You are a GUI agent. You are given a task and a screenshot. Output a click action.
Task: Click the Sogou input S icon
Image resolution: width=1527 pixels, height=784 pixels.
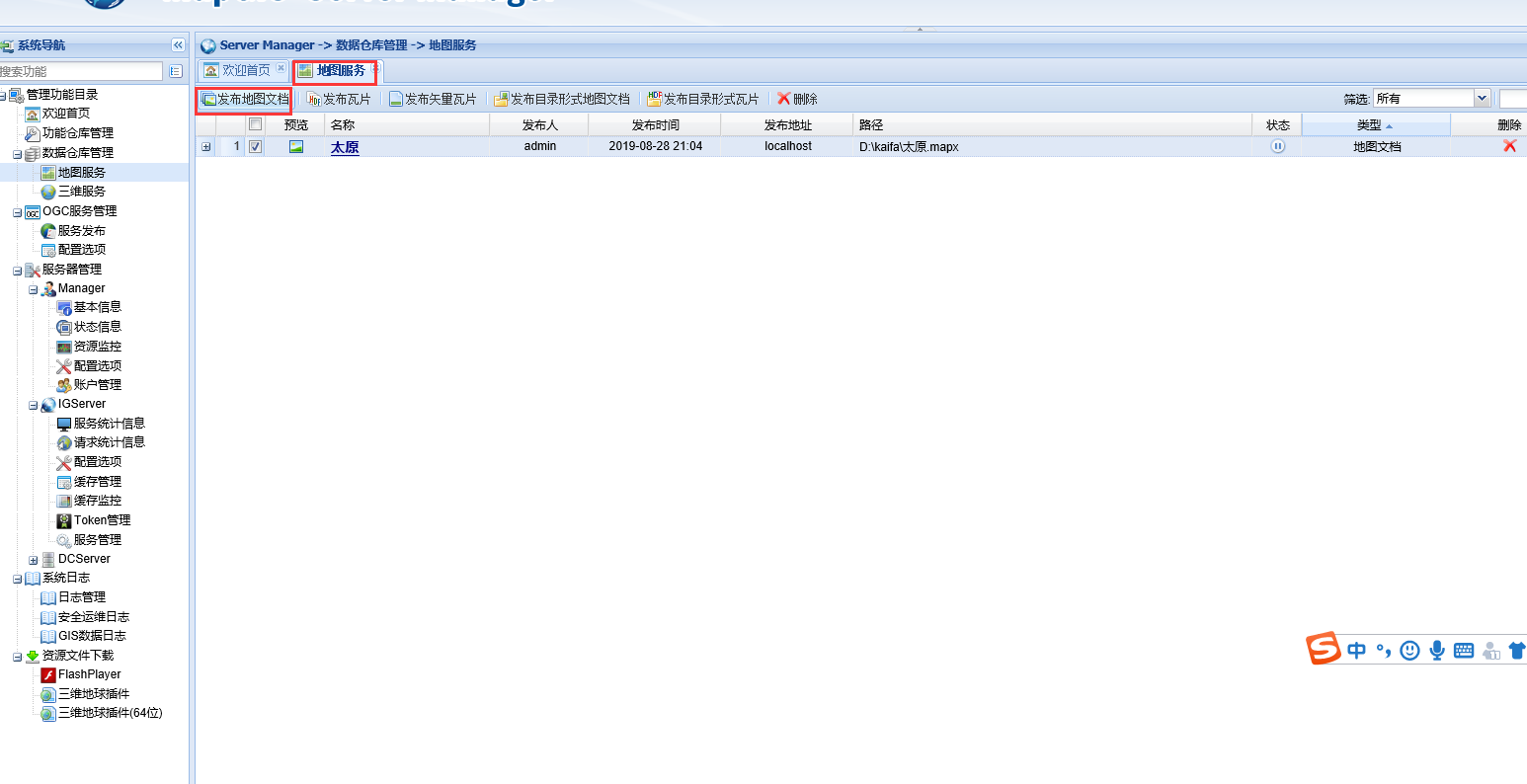point(1324,649)
